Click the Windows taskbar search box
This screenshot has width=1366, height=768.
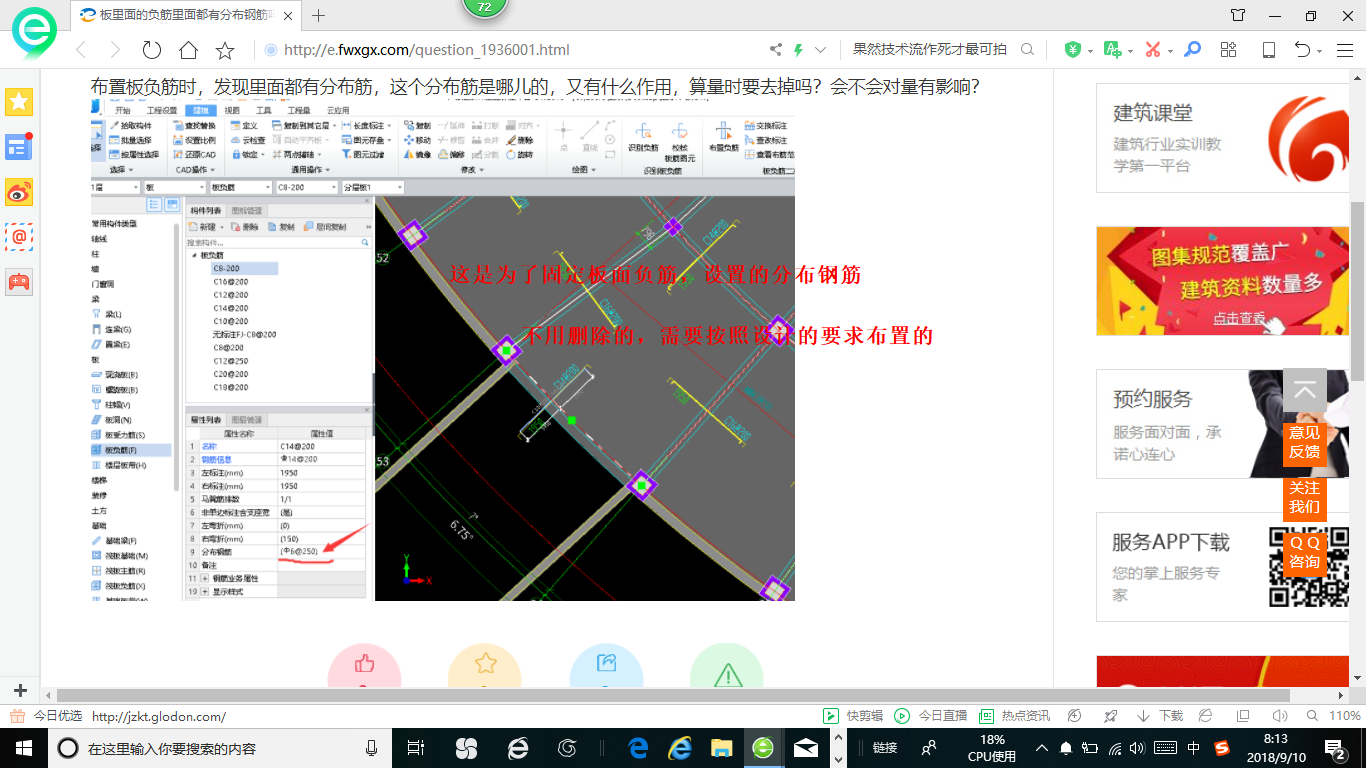click(x=220, y=748)
